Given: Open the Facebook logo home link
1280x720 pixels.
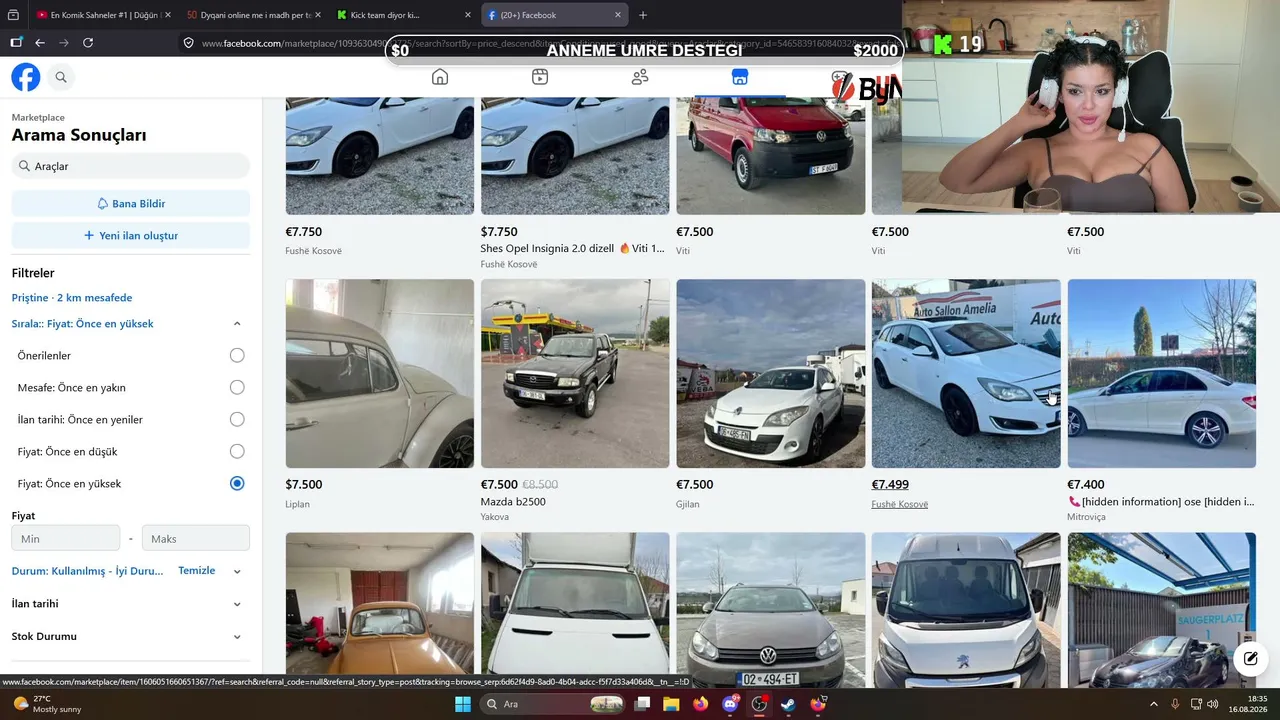Looking at the screenshot, I should click(26, 77).
